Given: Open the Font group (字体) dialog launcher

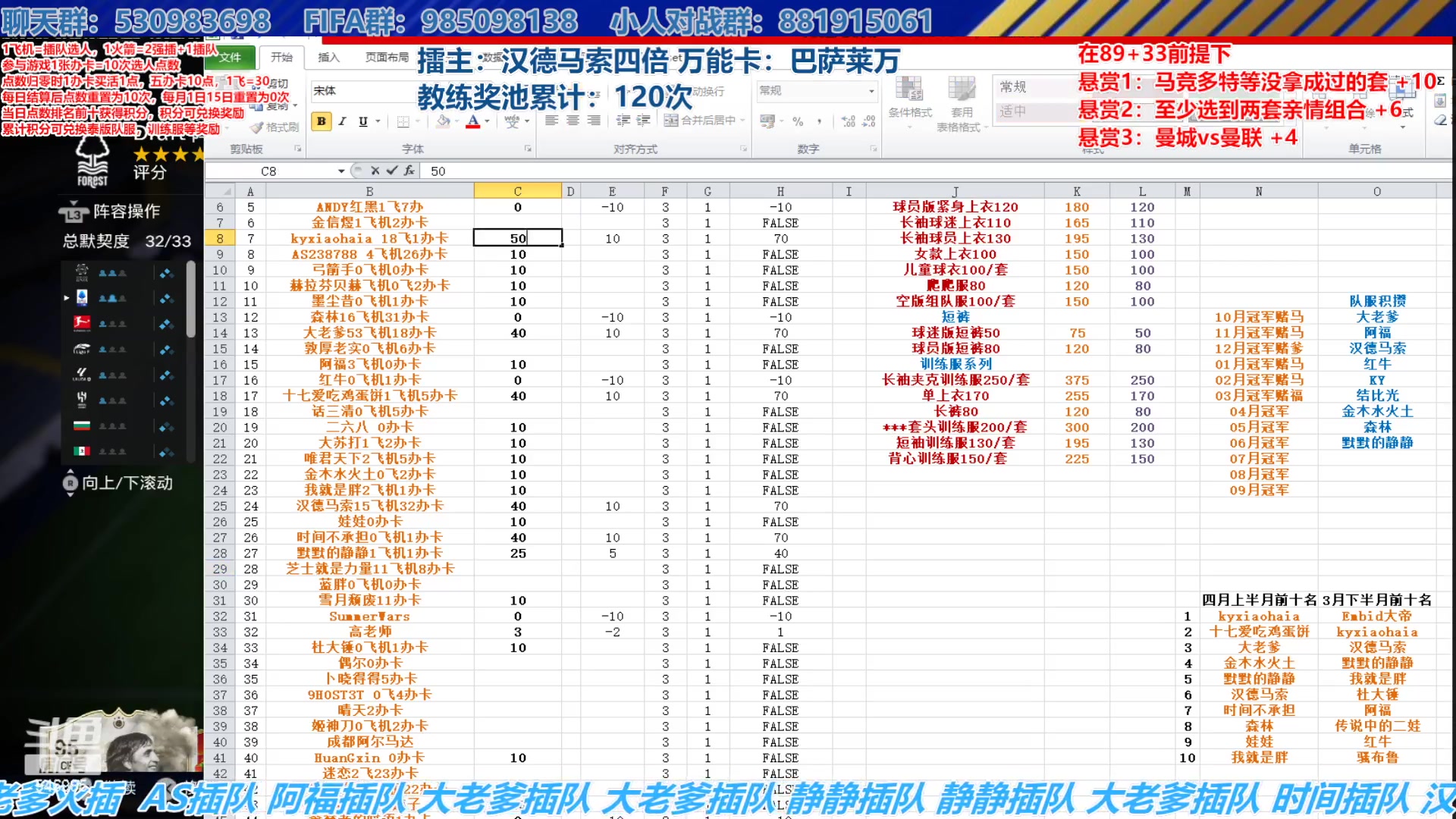Looking at the screenshot, I should [x=528, y=149].
